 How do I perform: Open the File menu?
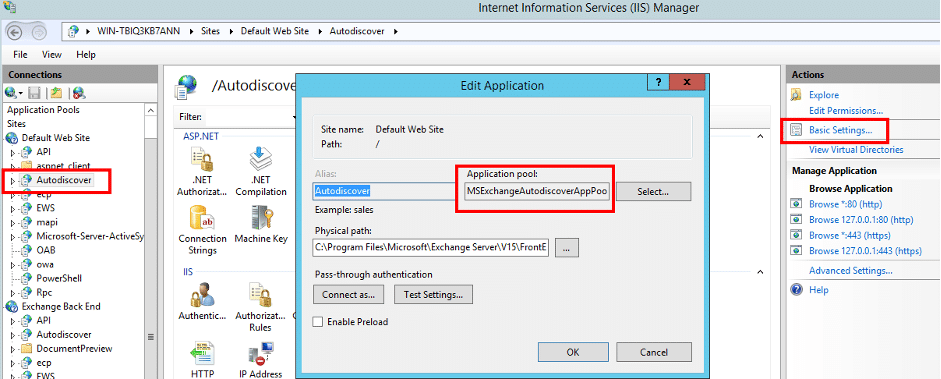click(x=20, y=55)
